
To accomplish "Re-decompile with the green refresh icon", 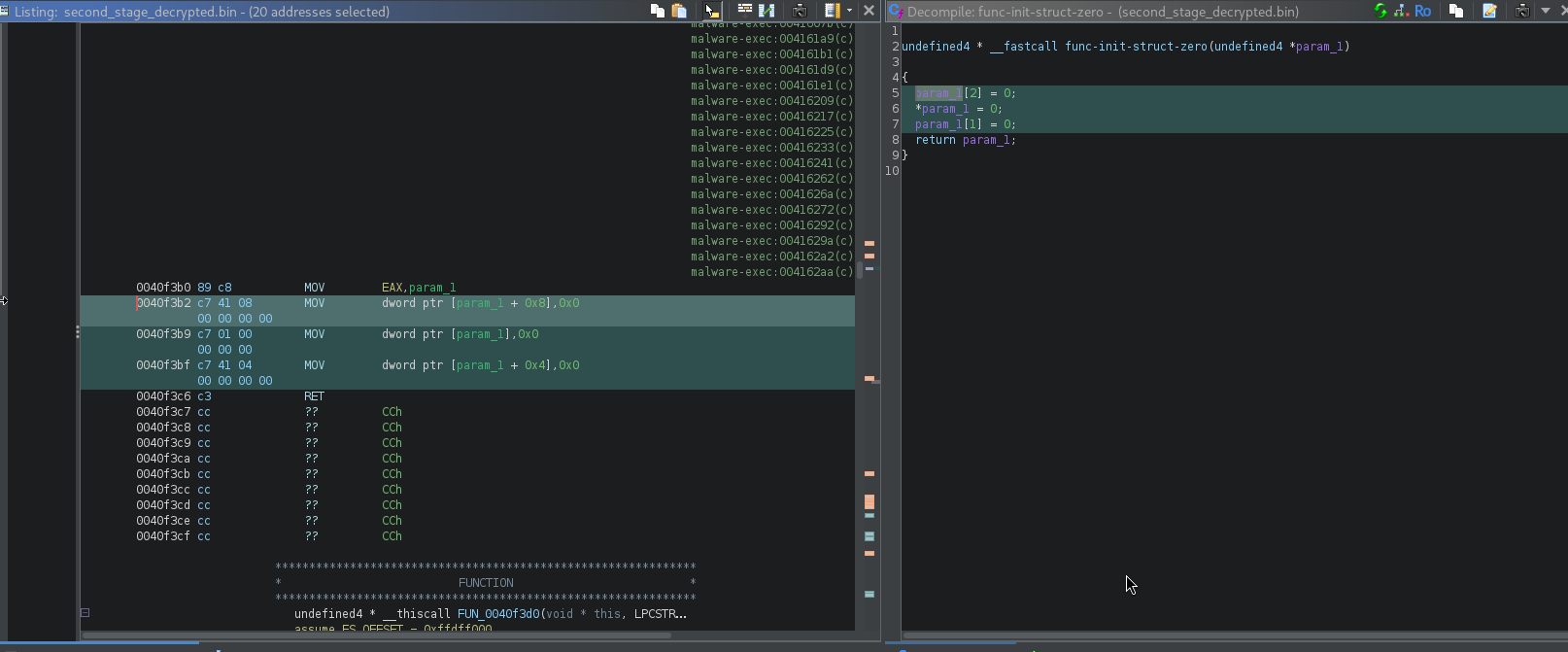I will (1381, 11).
